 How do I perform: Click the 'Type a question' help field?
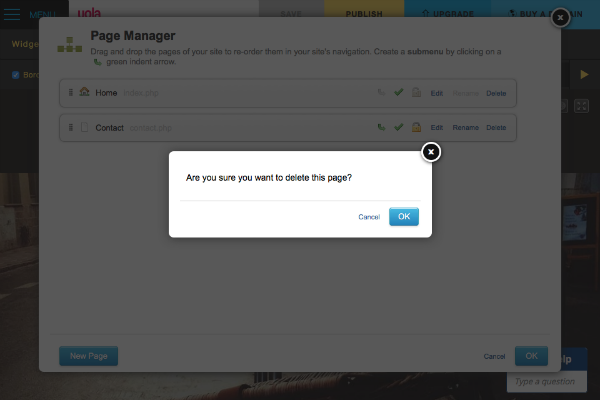552,382
